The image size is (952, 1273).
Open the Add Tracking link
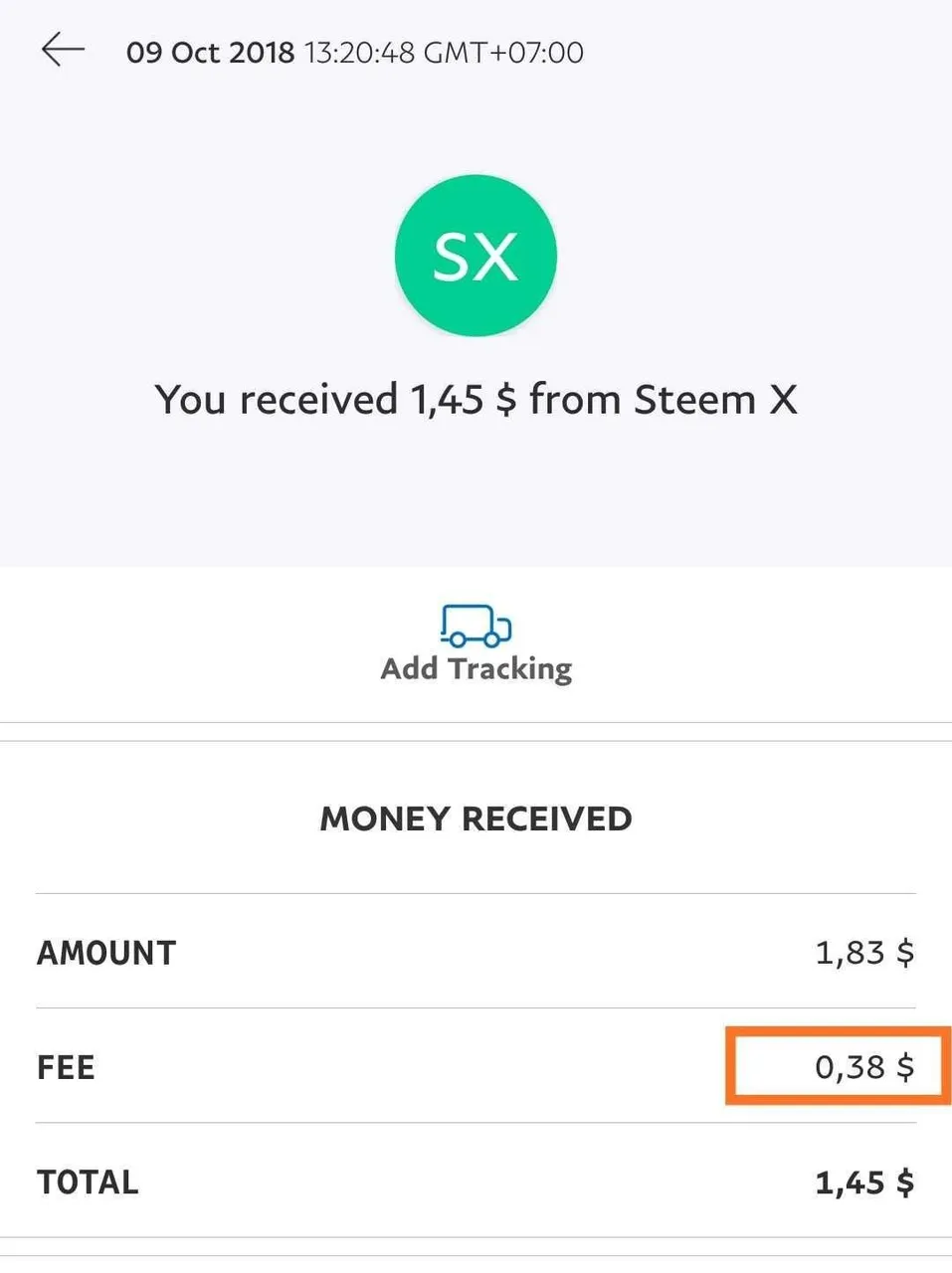coord(476,668)
